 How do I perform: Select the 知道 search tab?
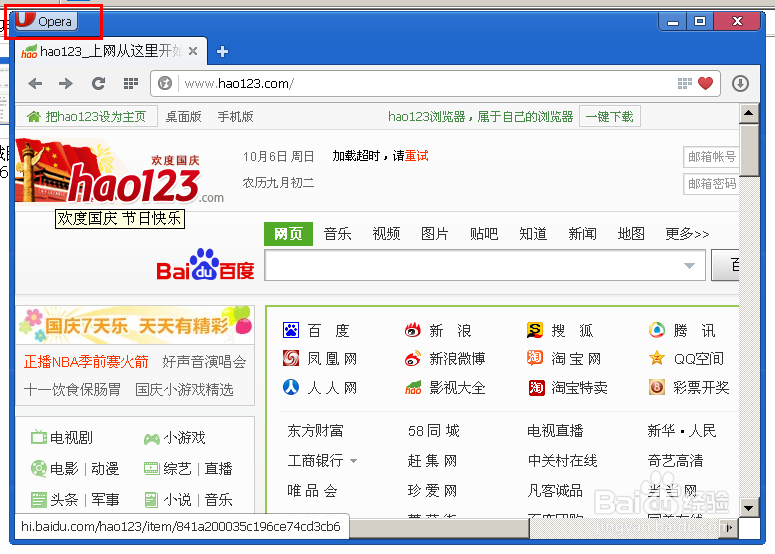click(533, 234)
